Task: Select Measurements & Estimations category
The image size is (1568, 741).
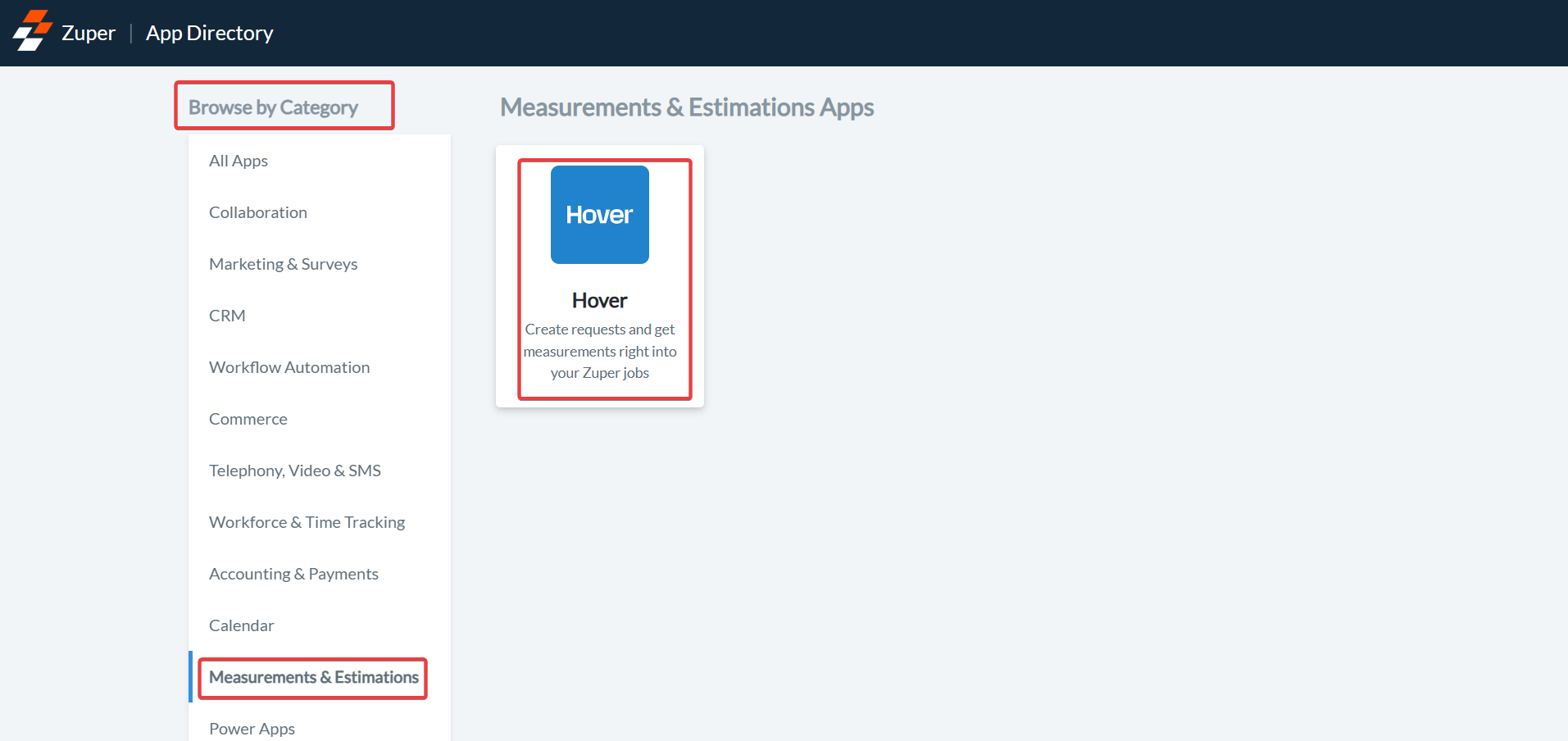Action: [314, 677]
